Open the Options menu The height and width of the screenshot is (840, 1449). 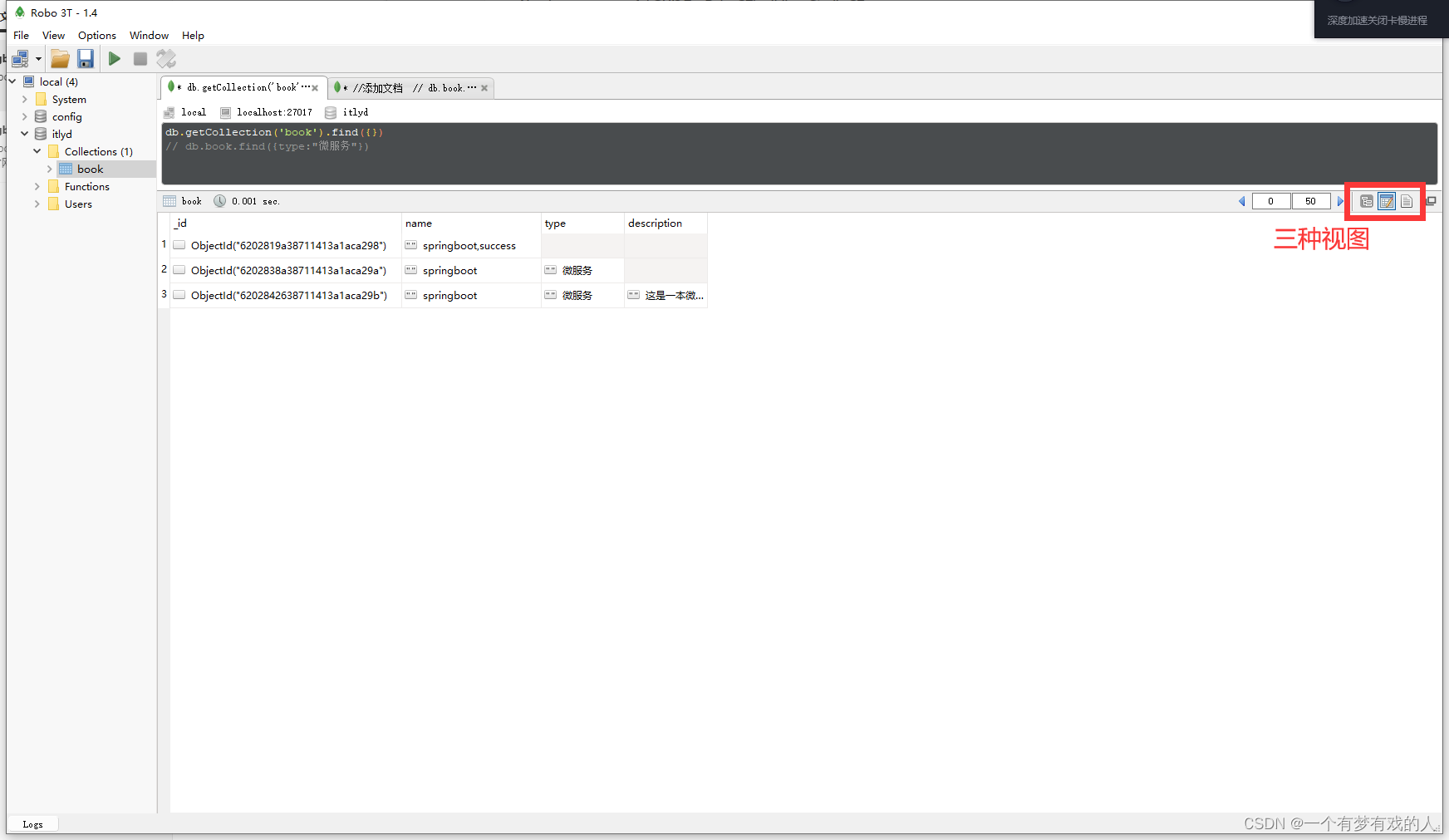pyautogui.click(x=97, y=36)
